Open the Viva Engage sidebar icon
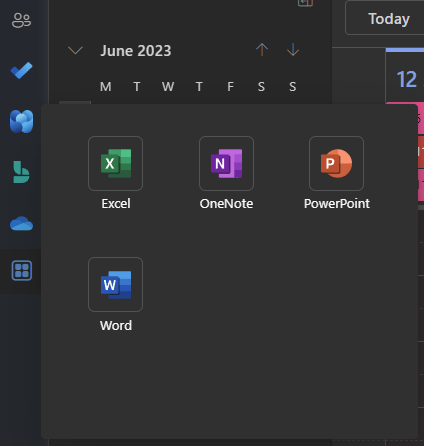 coord(21,121)
